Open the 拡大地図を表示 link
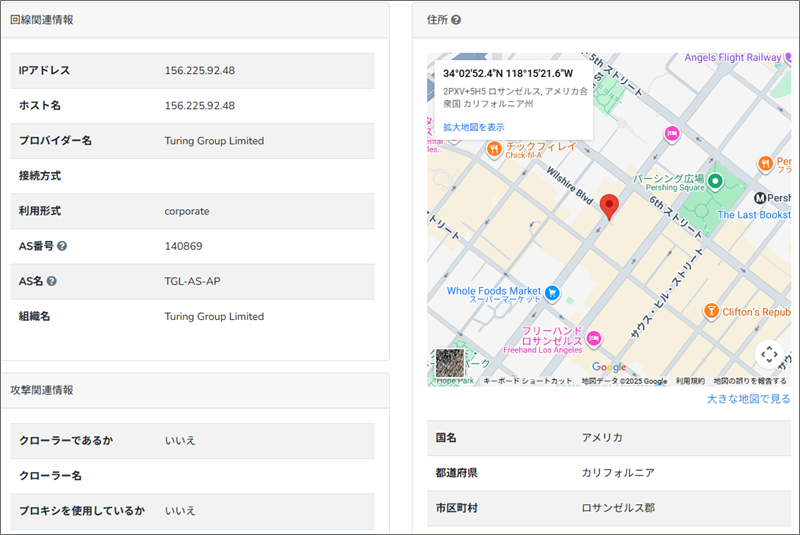Viewport: 800px width, 535px height. point(474,127)
